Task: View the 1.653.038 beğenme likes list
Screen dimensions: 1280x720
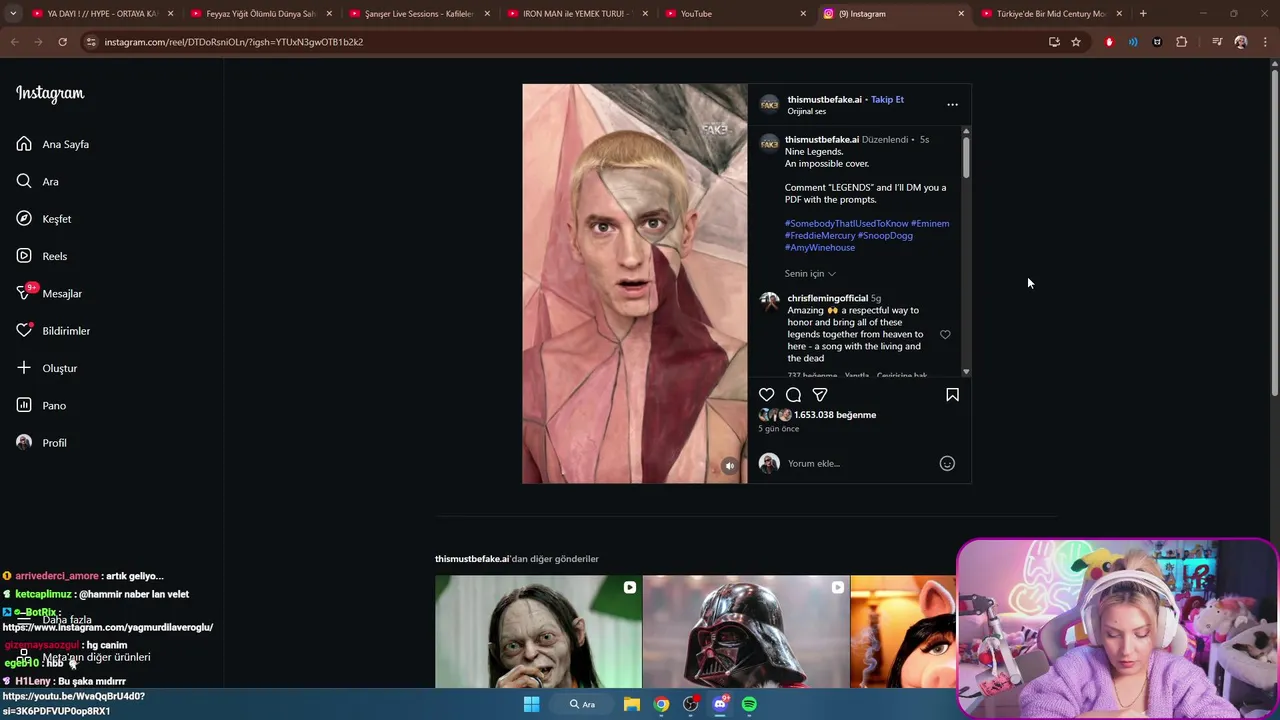Action: 835,415
